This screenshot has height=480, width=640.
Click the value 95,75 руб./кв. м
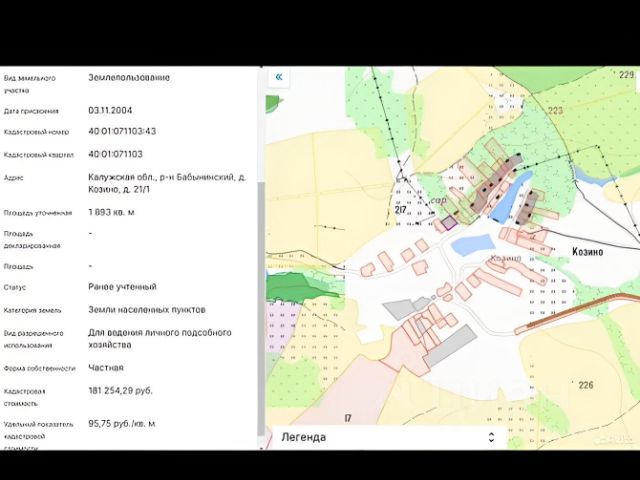click(x=122, y=424)
